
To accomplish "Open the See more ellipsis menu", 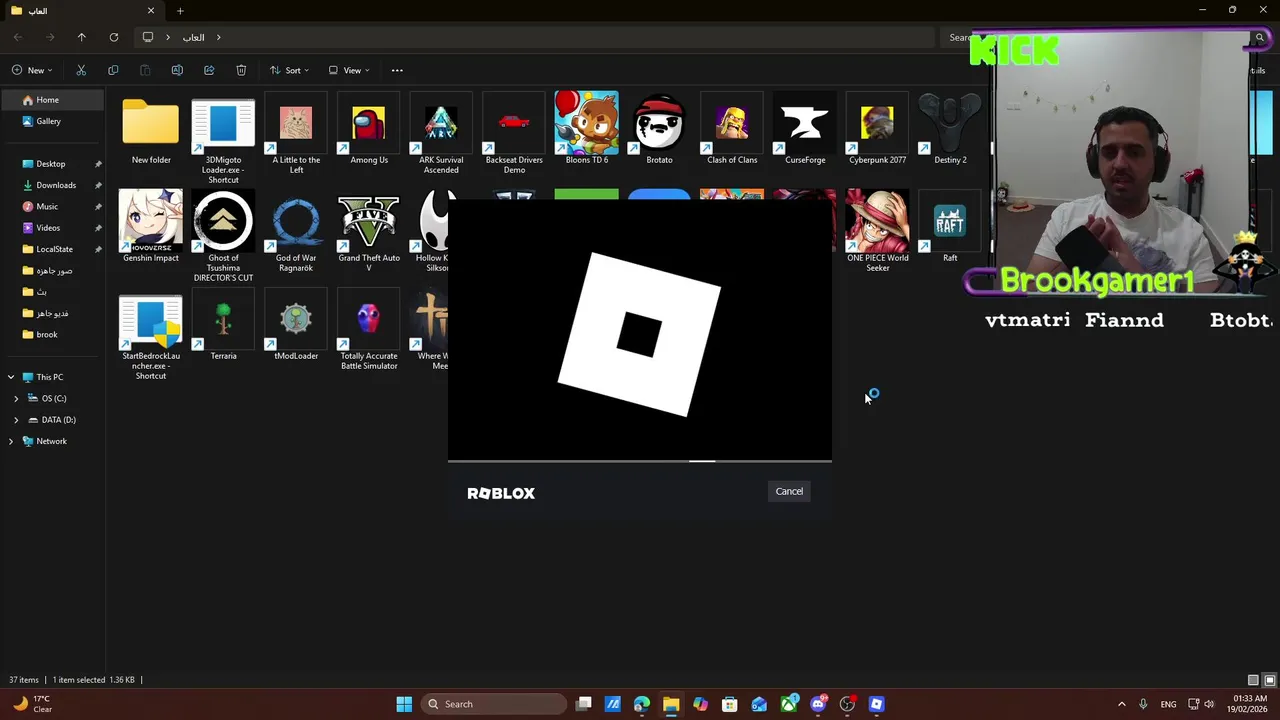I will pos(397,70).
